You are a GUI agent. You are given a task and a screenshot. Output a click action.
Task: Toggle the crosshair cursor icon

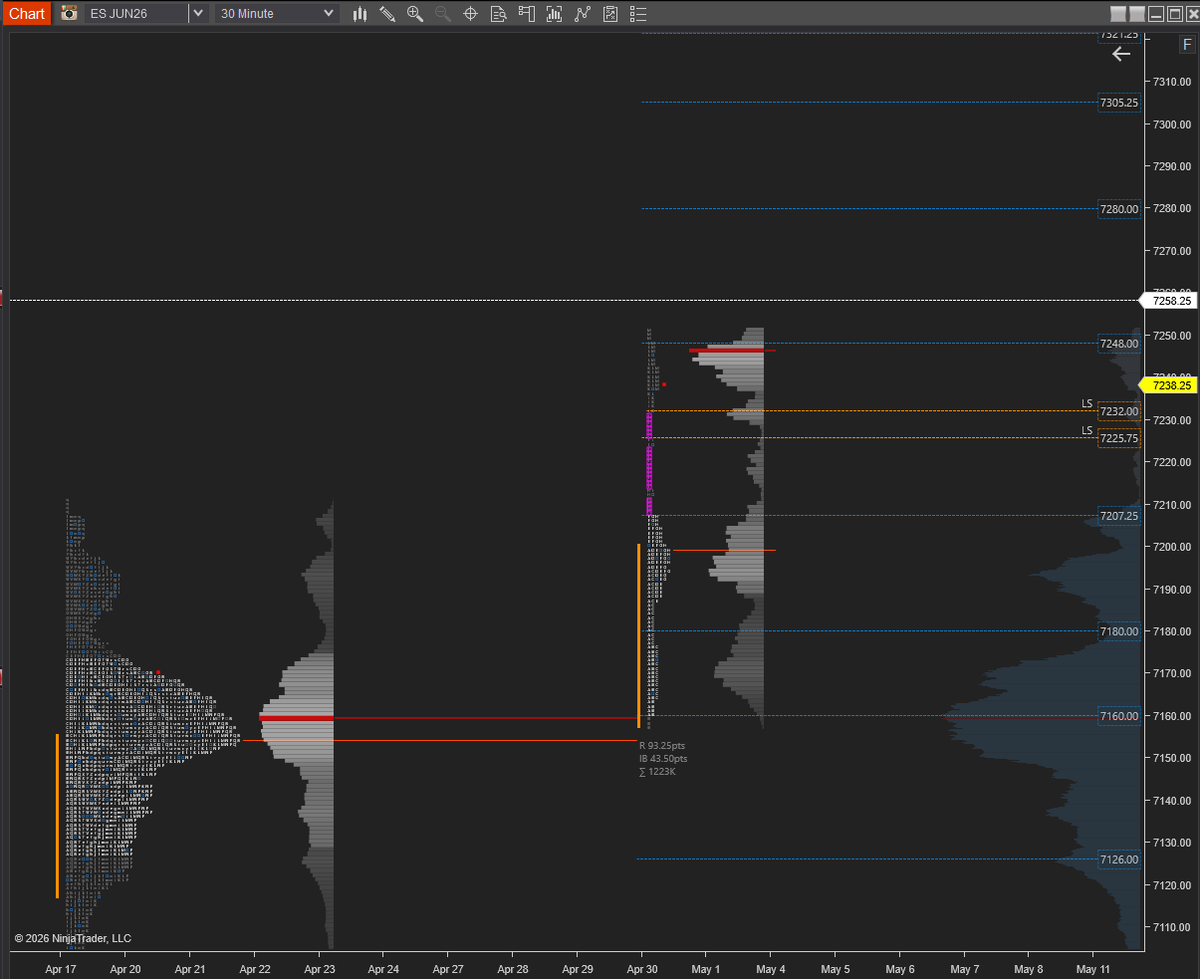pos(471,14)
